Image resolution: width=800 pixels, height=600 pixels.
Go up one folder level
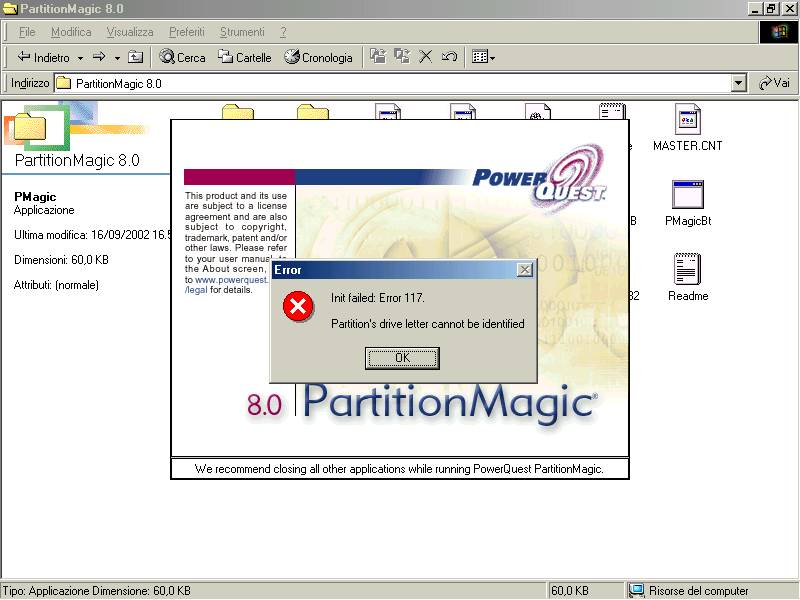click(136, 58)
